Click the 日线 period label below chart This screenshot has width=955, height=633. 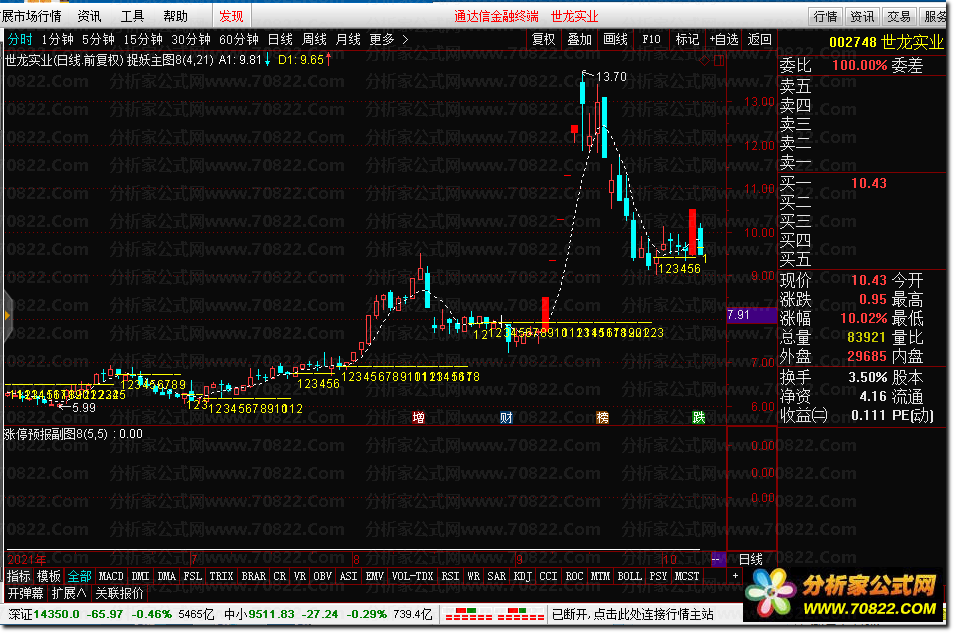coord(750,559)
